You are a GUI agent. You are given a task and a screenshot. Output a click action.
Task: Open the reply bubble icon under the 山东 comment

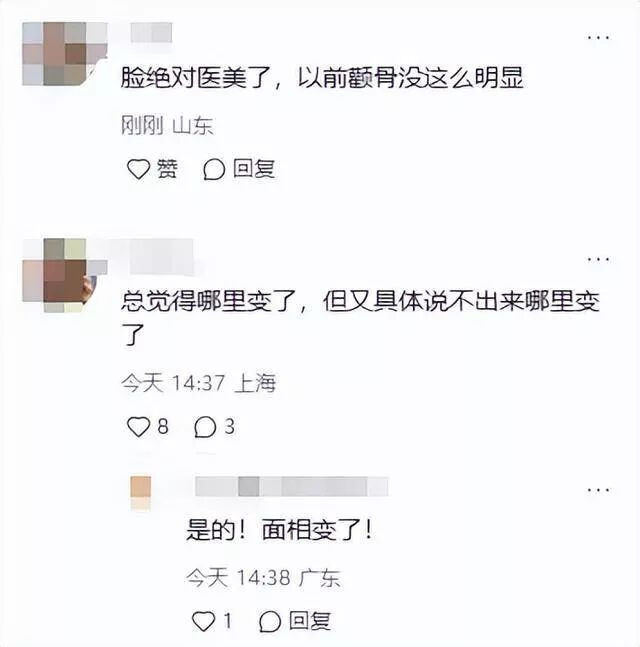pyautogui.click(x=214, y=170)
